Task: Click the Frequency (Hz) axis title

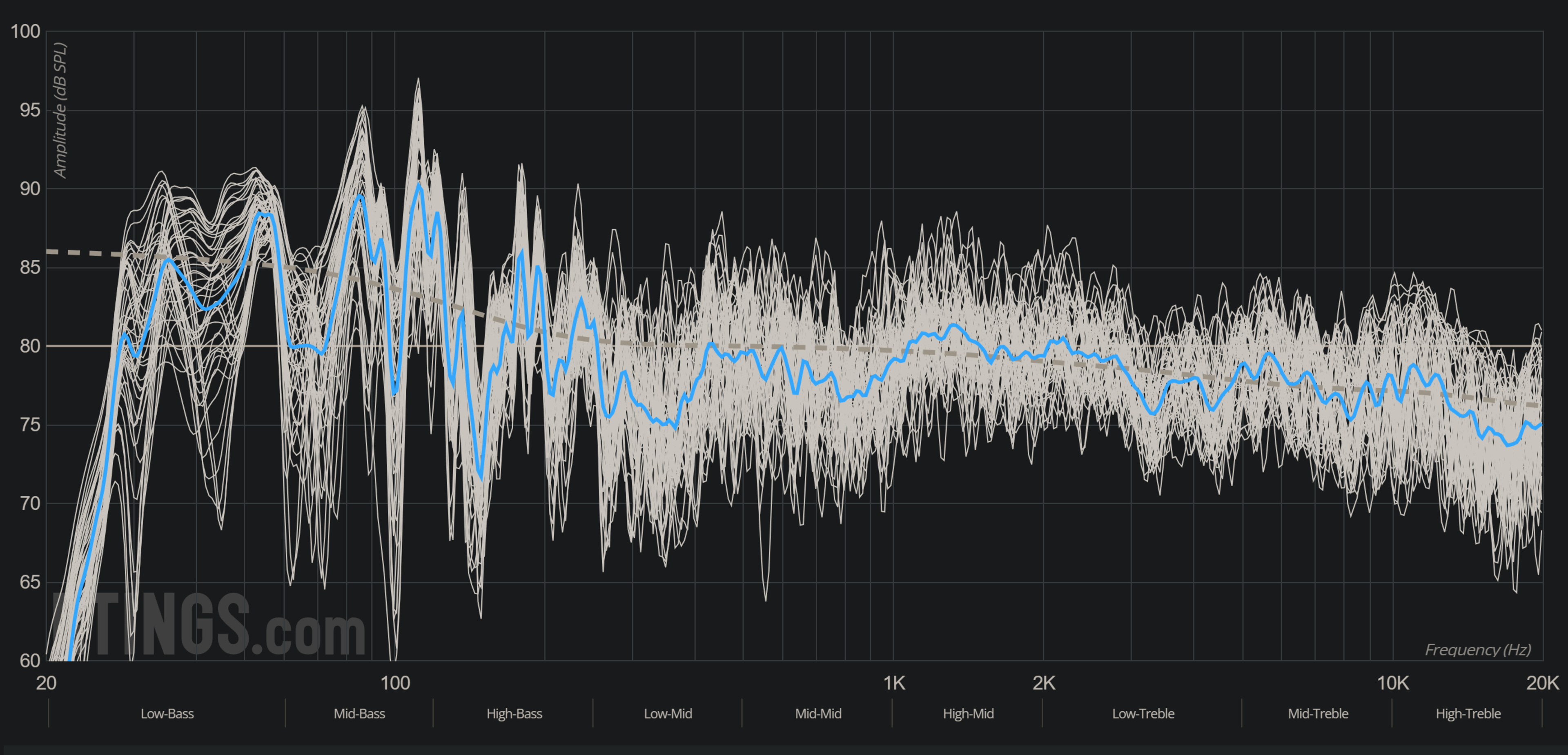Action: 1477,650
